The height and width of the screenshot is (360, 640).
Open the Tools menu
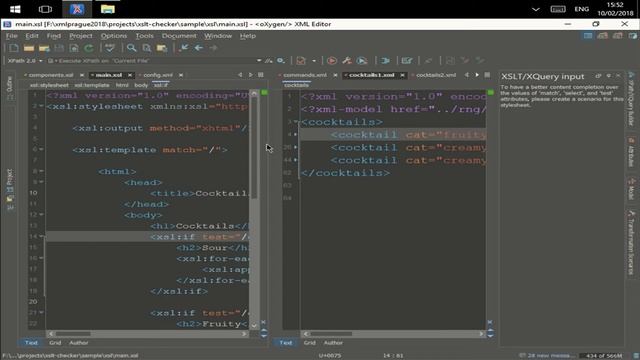(144, 36)
